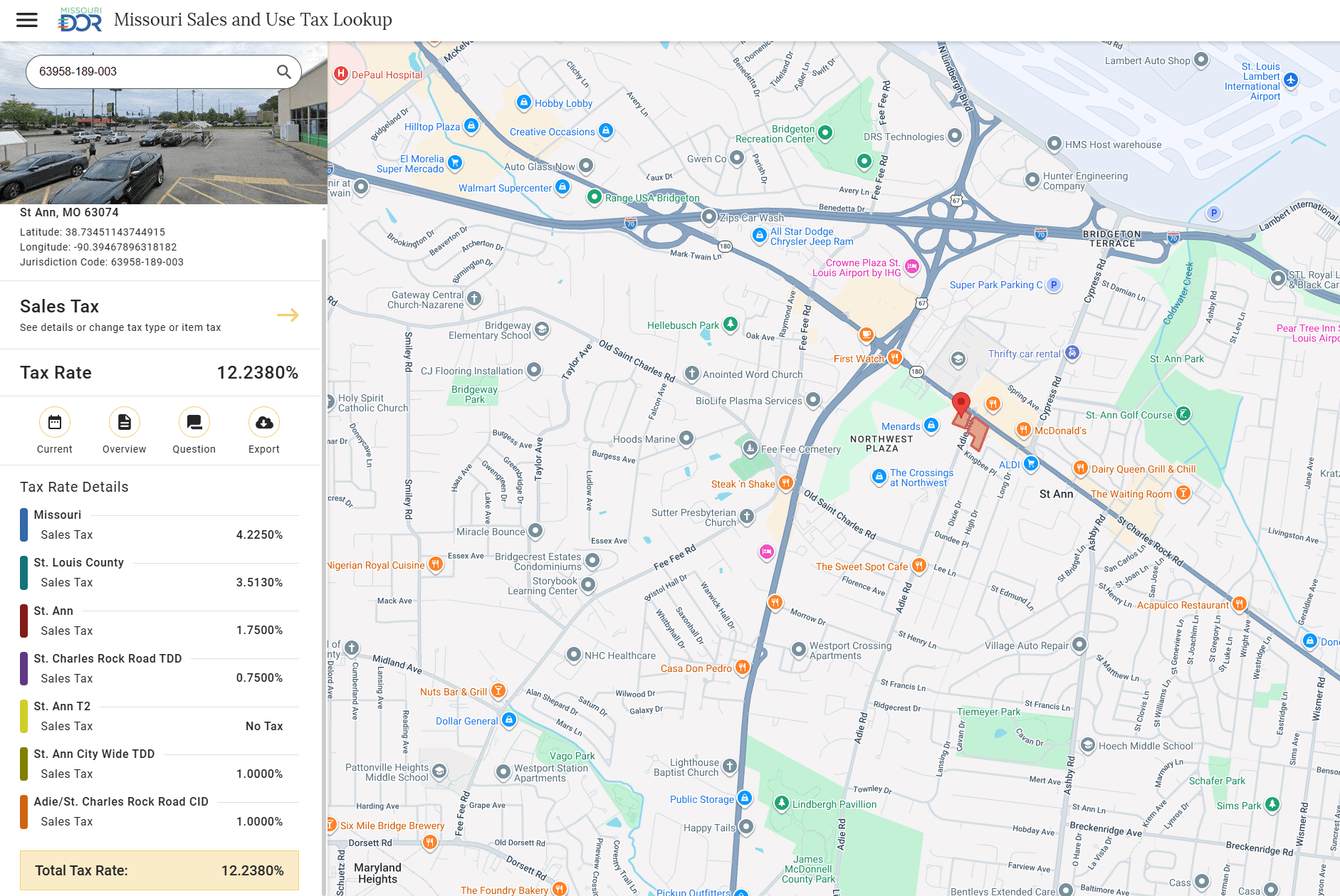Click the Current calendar icon

(x=55, y=423)
